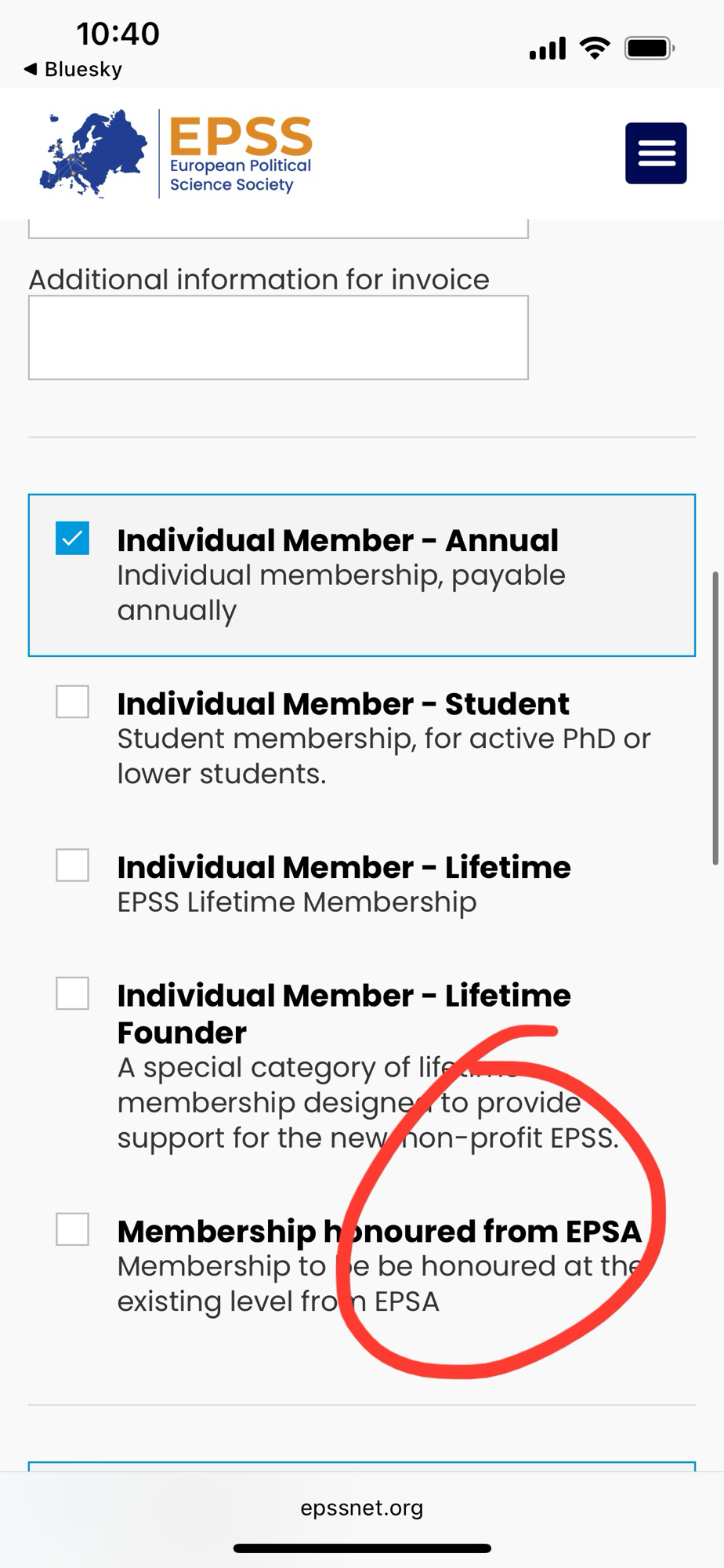
Task: Tap the home indicator bar
Action: (x=362, y=1548)
